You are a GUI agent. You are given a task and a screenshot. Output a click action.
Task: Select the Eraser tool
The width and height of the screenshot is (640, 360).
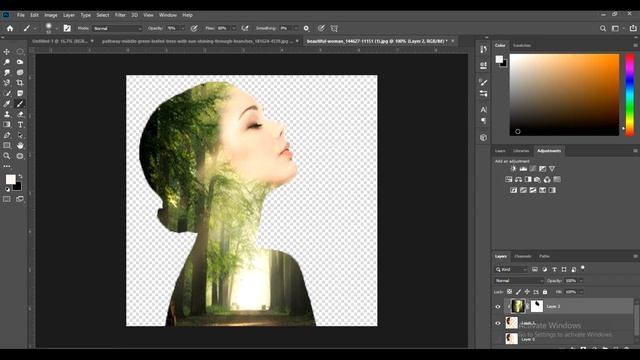click(x=20, y=115)
